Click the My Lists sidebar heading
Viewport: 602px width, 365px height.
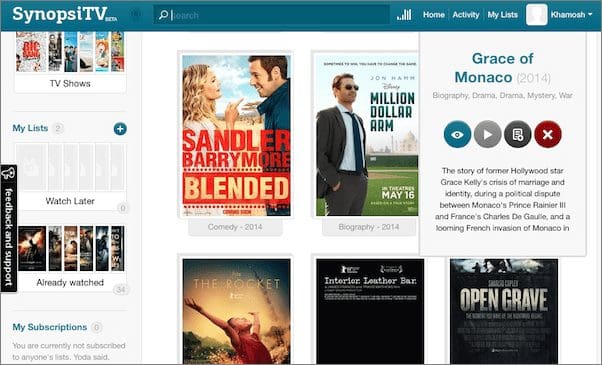click(x=30, y=128)
